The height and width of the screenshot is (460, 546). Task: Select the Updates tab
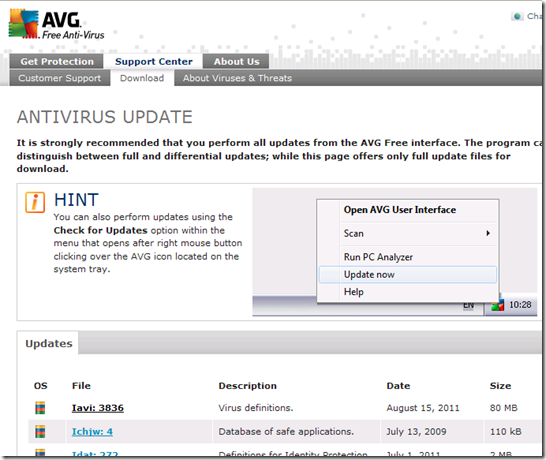tap(48, 343)
